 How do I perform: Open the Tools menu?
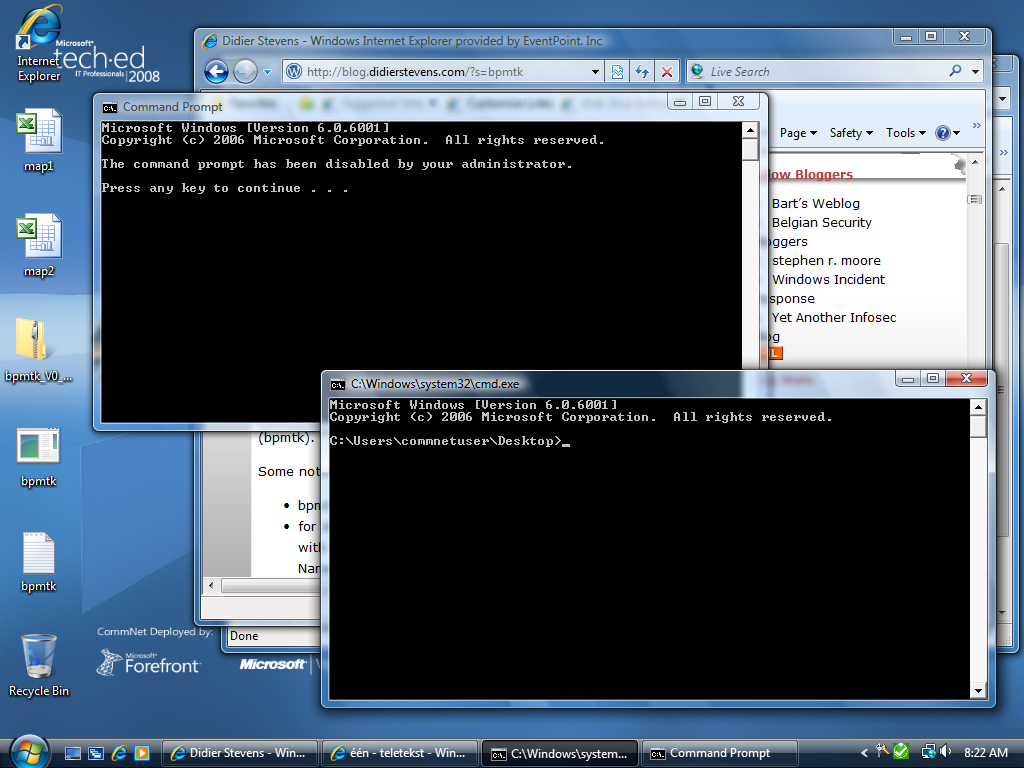[906, 133]
